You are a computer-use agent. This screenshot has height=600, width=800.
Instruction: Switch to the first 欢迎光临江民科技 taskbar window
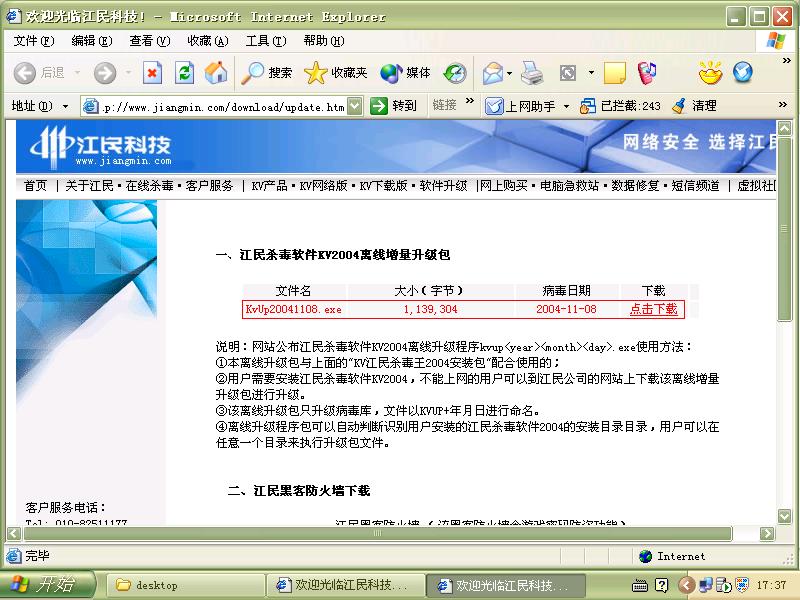345,585
